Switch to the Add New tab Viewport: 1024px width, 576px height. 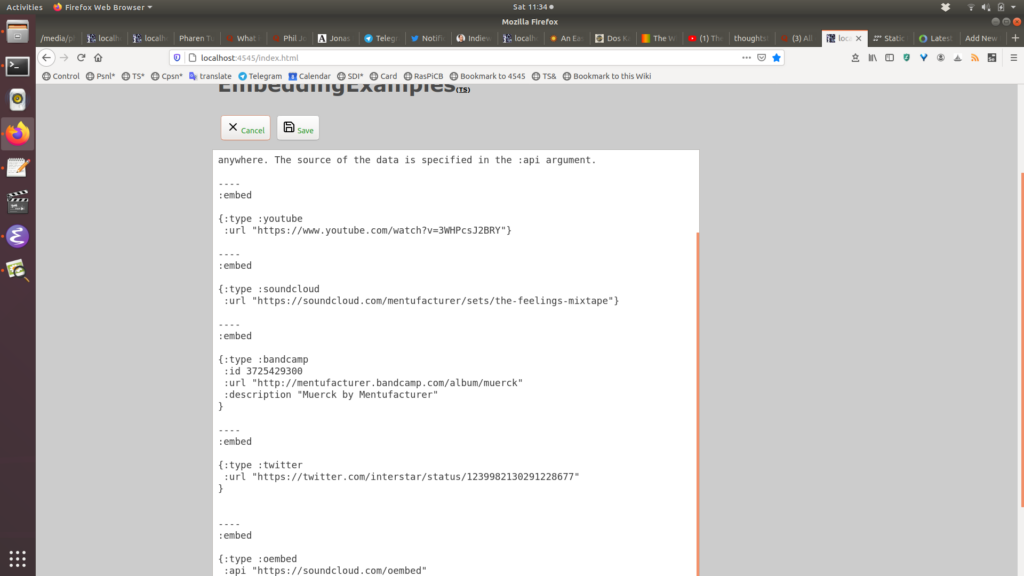[x=981, y=38]
